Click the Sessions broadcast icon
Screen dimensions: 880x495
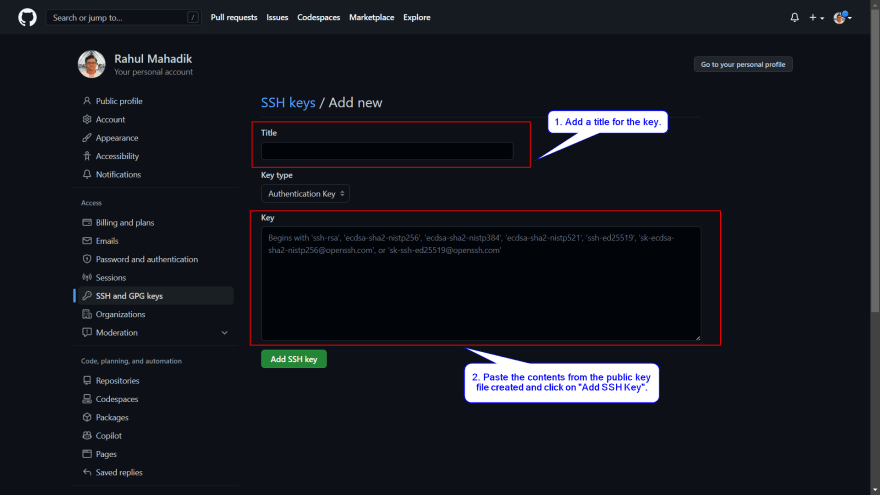tap(87, 277)
